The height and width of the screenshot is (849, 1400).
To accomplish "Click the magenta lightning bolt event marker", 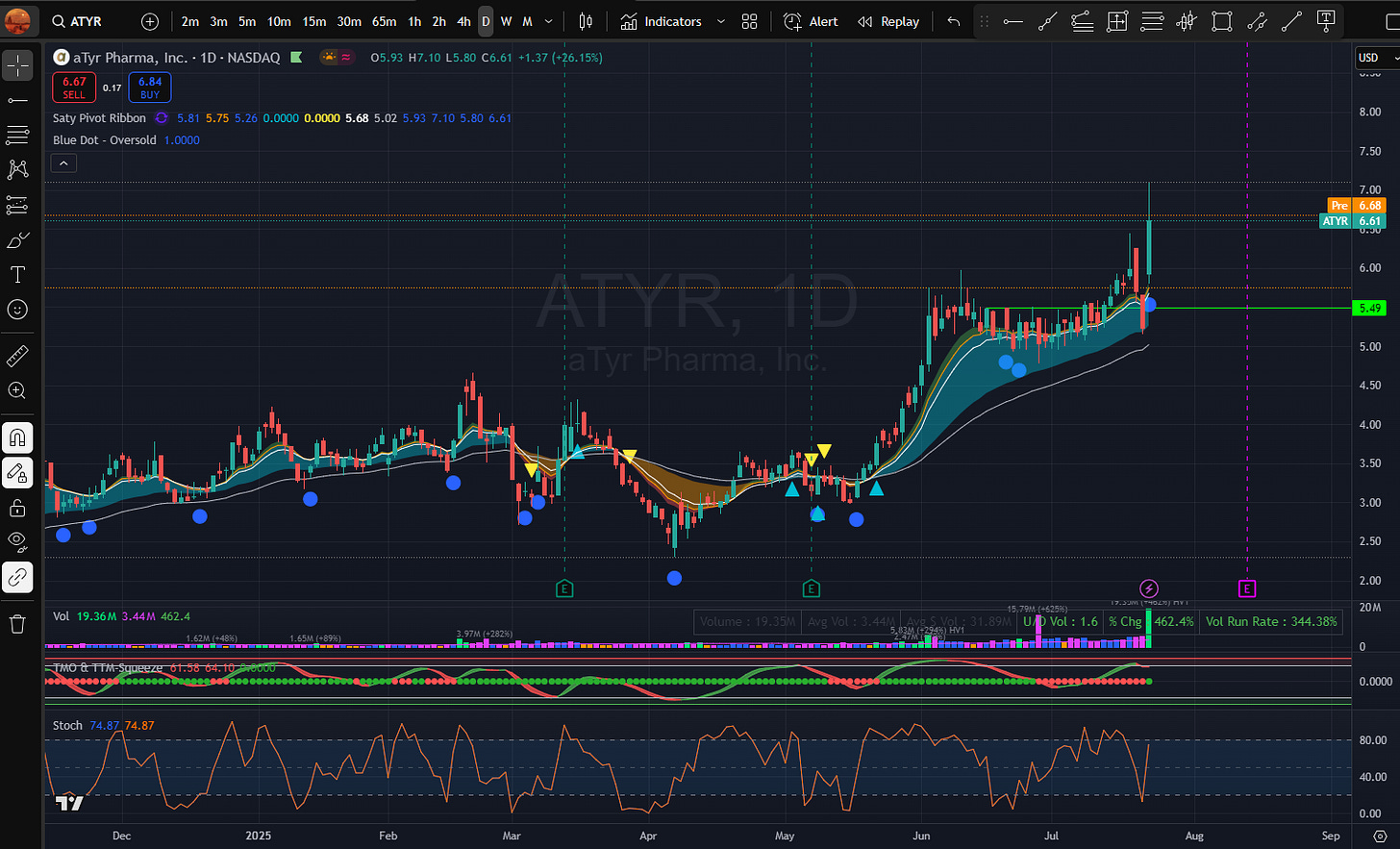I will [x=1149, y=588].
